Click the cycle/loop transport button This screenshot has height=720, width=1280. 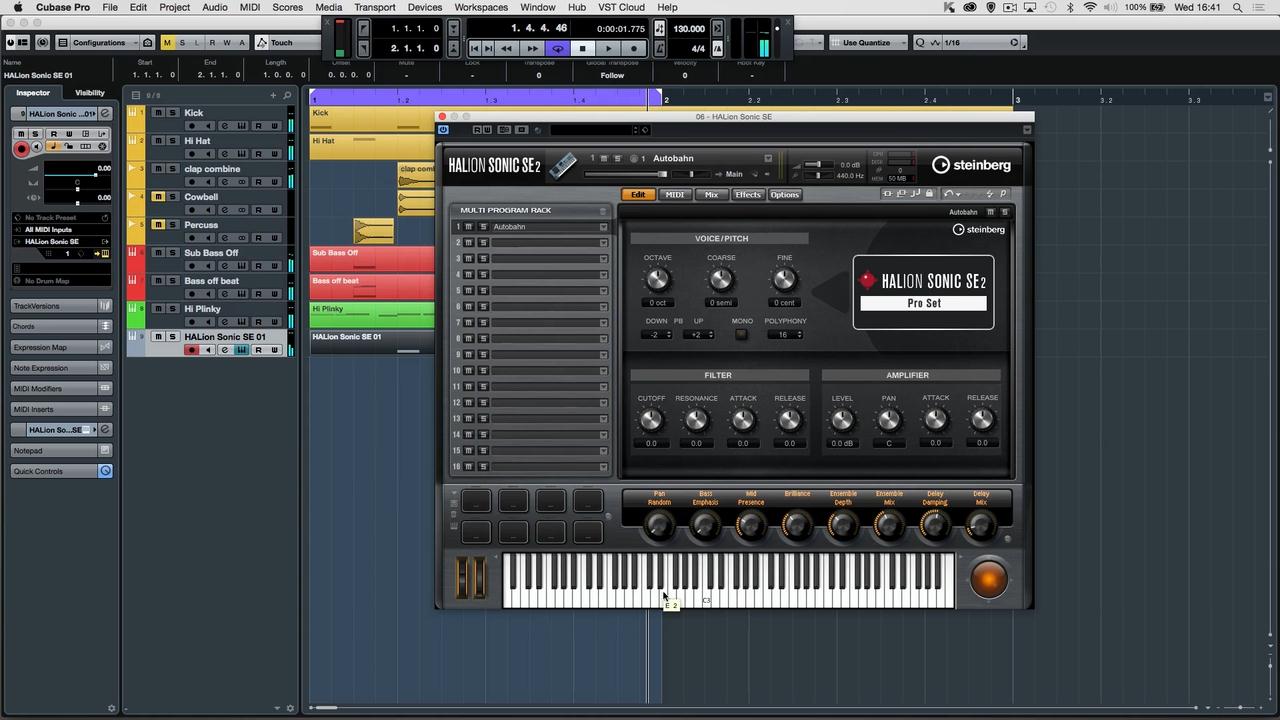[x=558, y=48]
